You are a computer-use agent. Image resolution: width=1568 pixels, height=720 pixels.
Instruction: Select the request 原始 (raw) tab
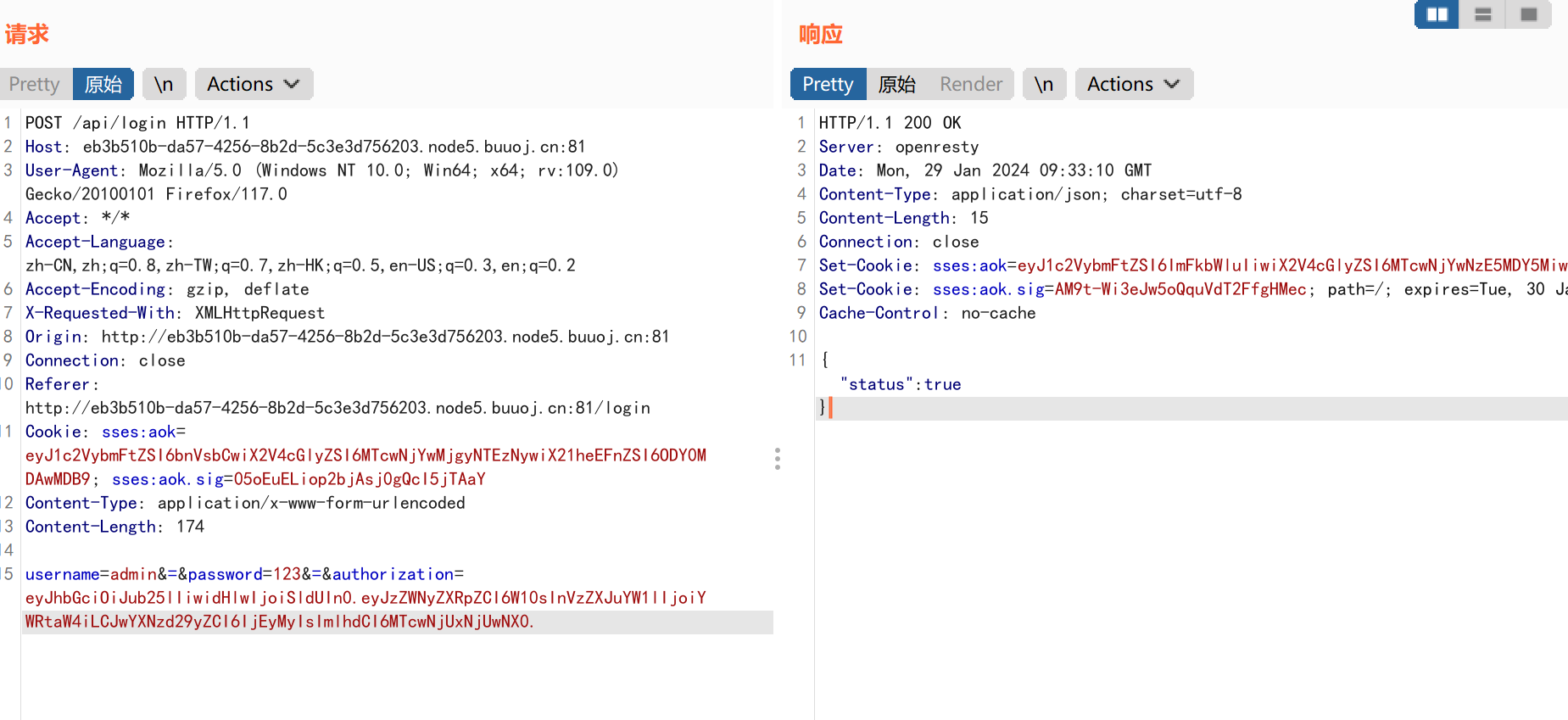click(103, 84)
